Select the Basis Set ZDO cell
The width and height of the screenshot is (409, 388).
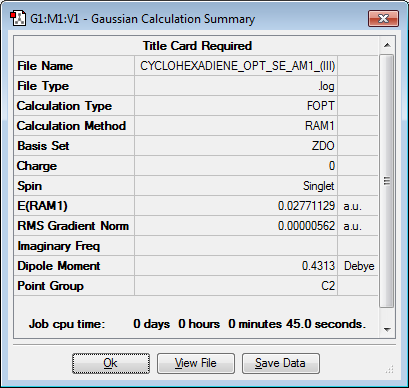click(236, 146)
